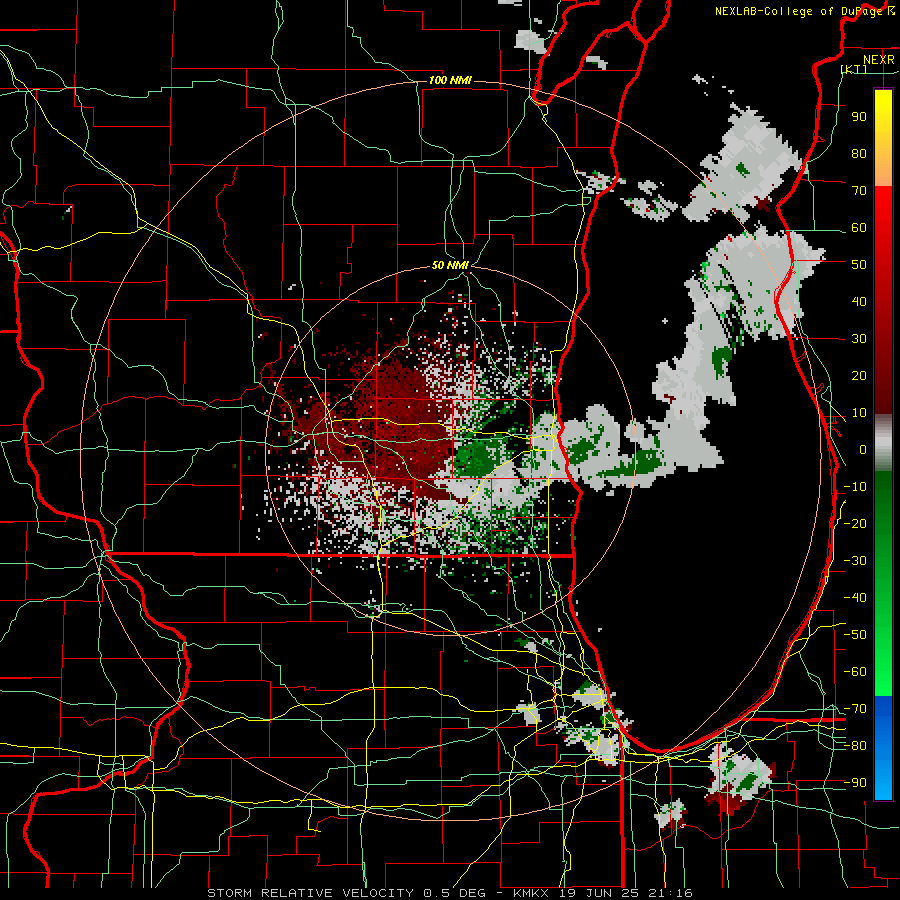The image size is (900, 900).
Task: Click the 80 value on velocity scale
Action: [x=859, y=153]
